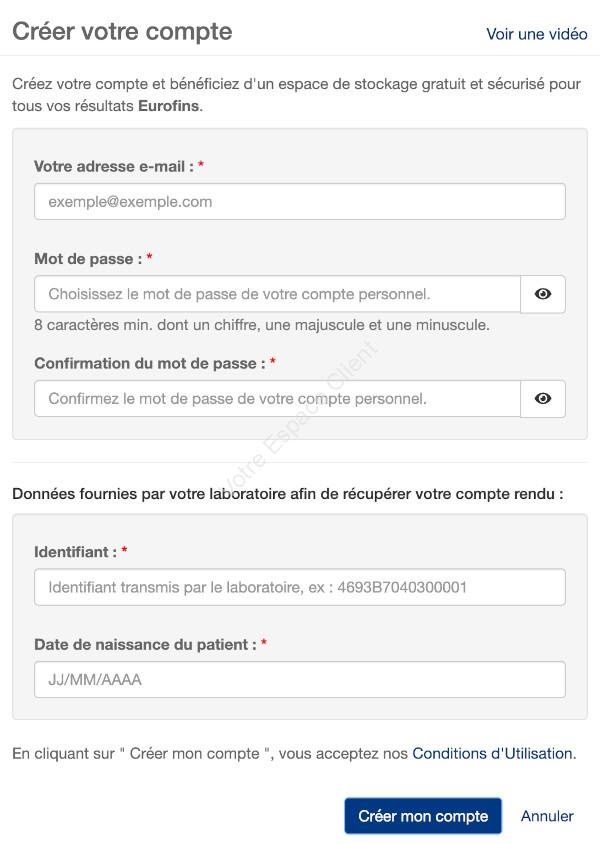Click the Créer mon compte button
The height and width of the screenshot is (844, 600).
423,816
